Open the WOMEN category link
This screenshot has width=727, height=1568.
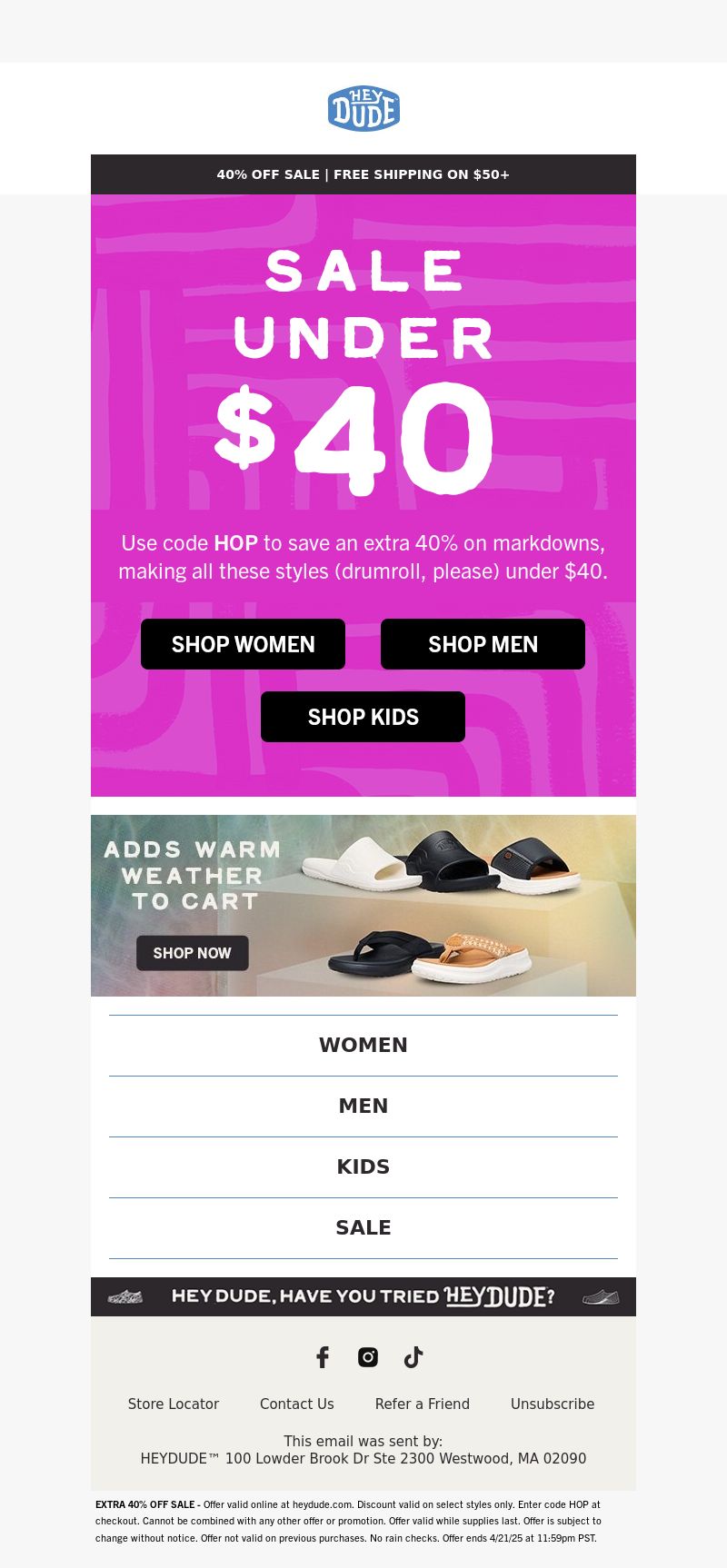pos(363,1045)
